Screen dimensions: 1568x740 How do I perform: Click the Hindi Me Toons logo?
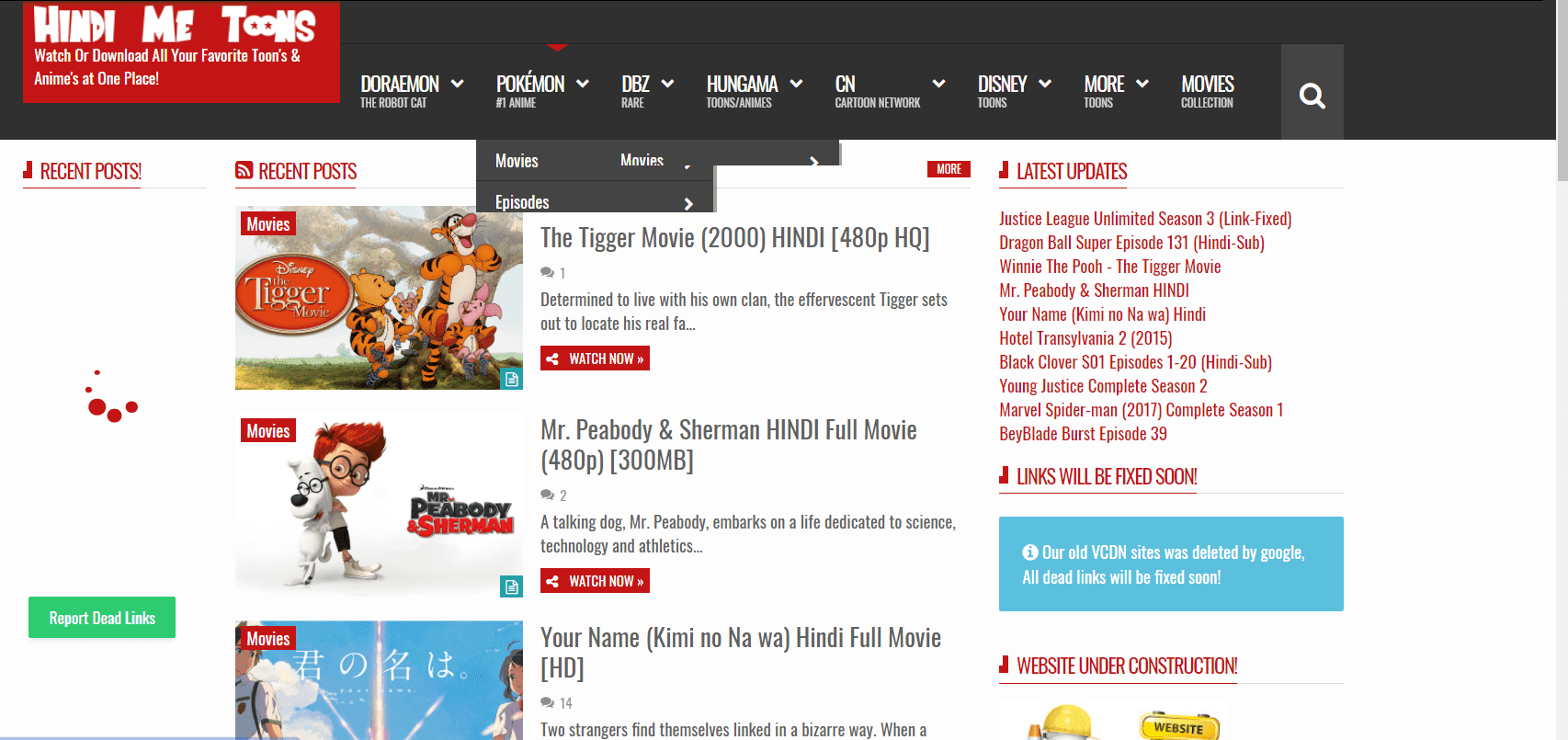(x=175, y=26)
